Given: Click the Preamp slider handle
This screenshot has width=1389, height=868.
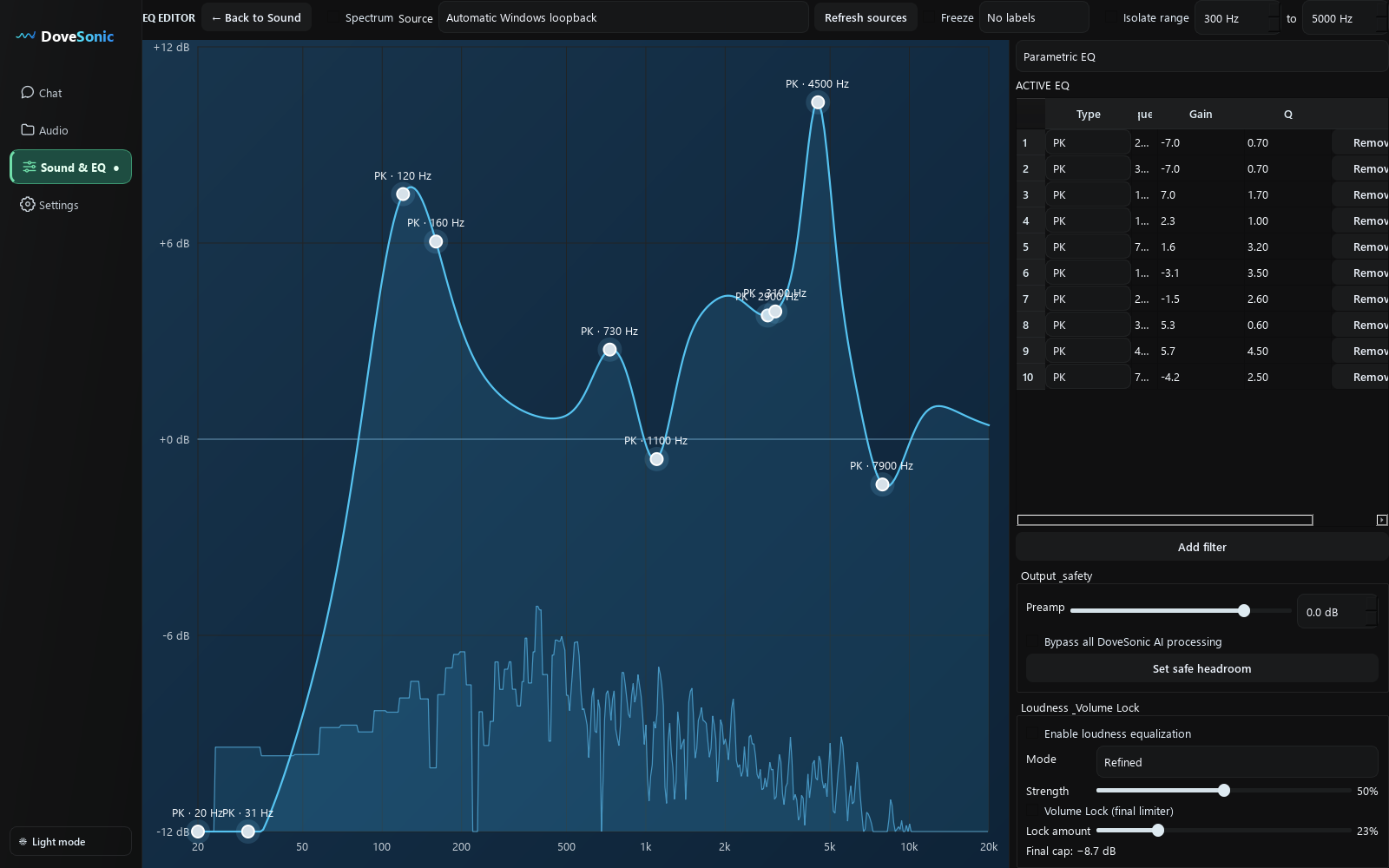Looking at the screenshot, I should pos(1244,611).
